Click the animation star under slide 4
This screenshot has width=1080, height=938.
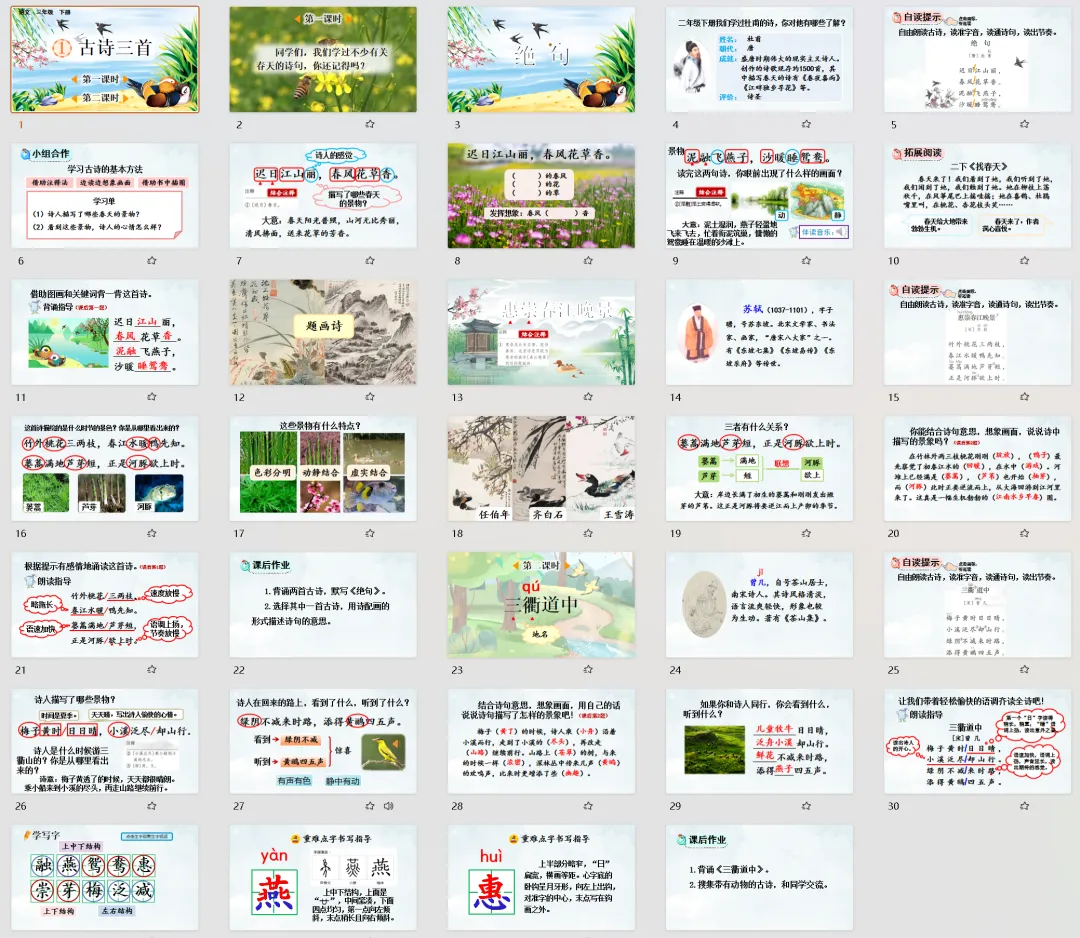[806, 124]
